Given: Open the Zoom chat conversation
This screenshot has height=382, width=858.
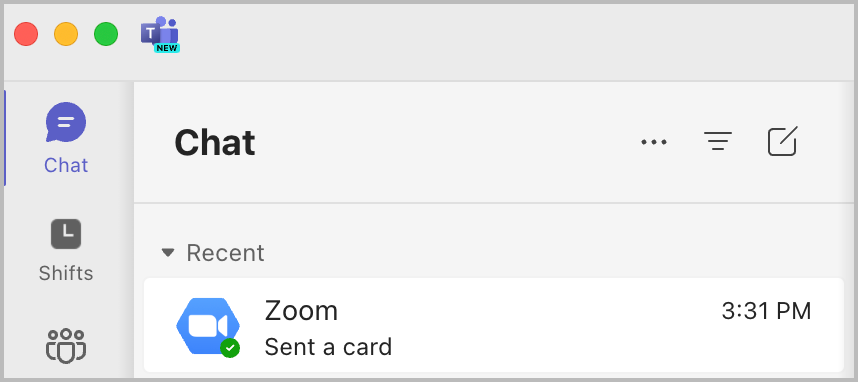Looking at the screenshot, I should click(x=493, y=325).
